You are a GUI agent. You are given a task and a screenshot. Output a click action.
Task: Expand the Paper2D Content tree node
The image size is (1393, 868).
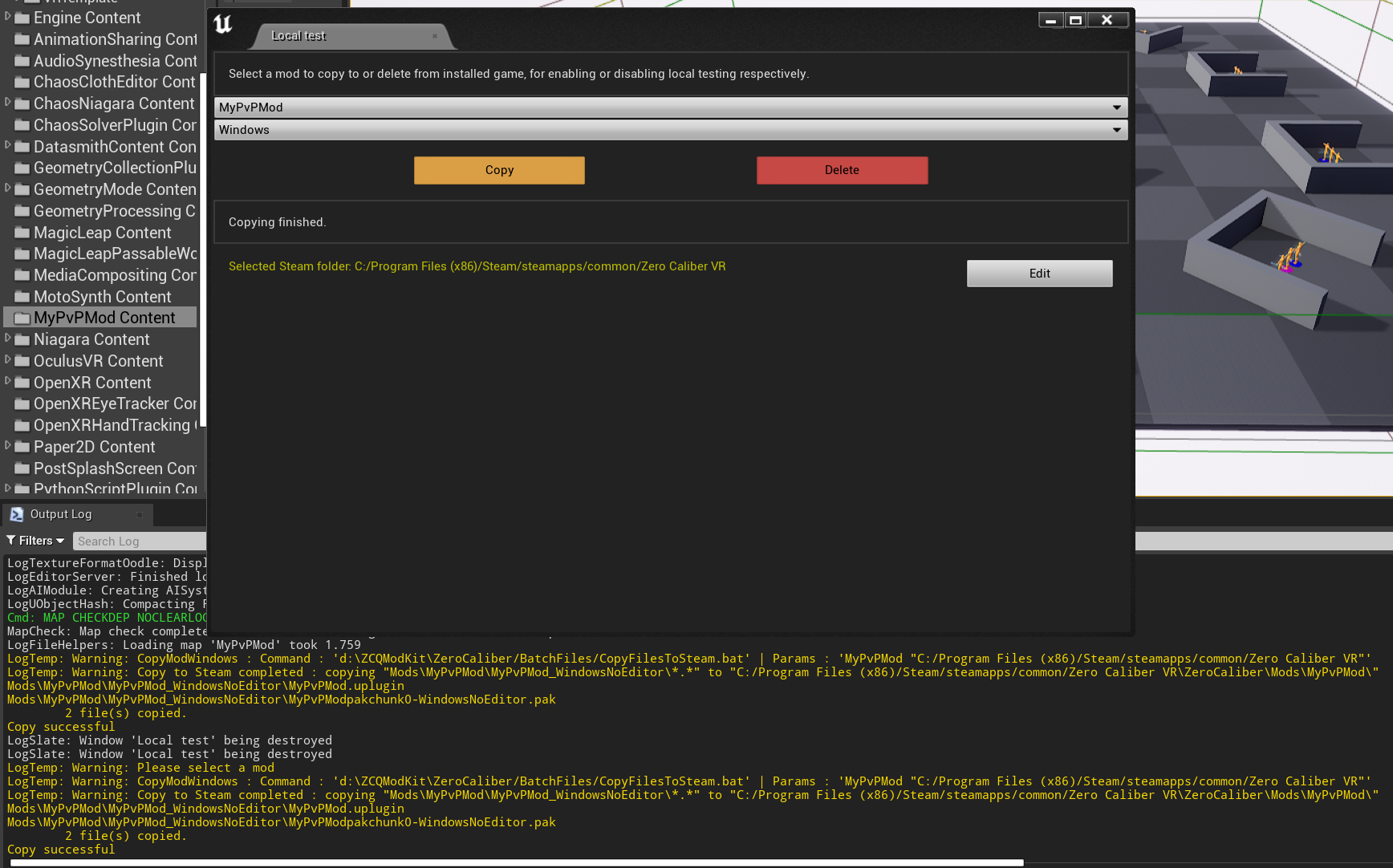point(8,445)
